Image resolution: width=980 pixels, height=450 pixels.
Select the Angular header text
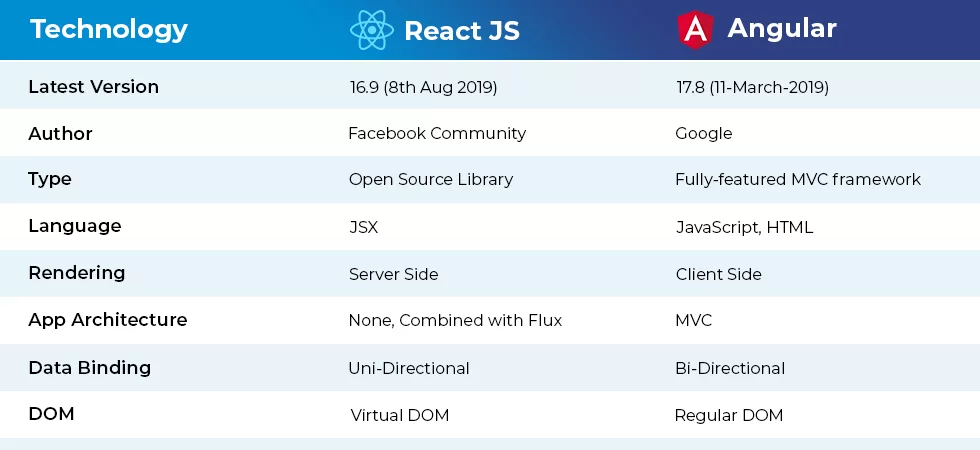782,28
